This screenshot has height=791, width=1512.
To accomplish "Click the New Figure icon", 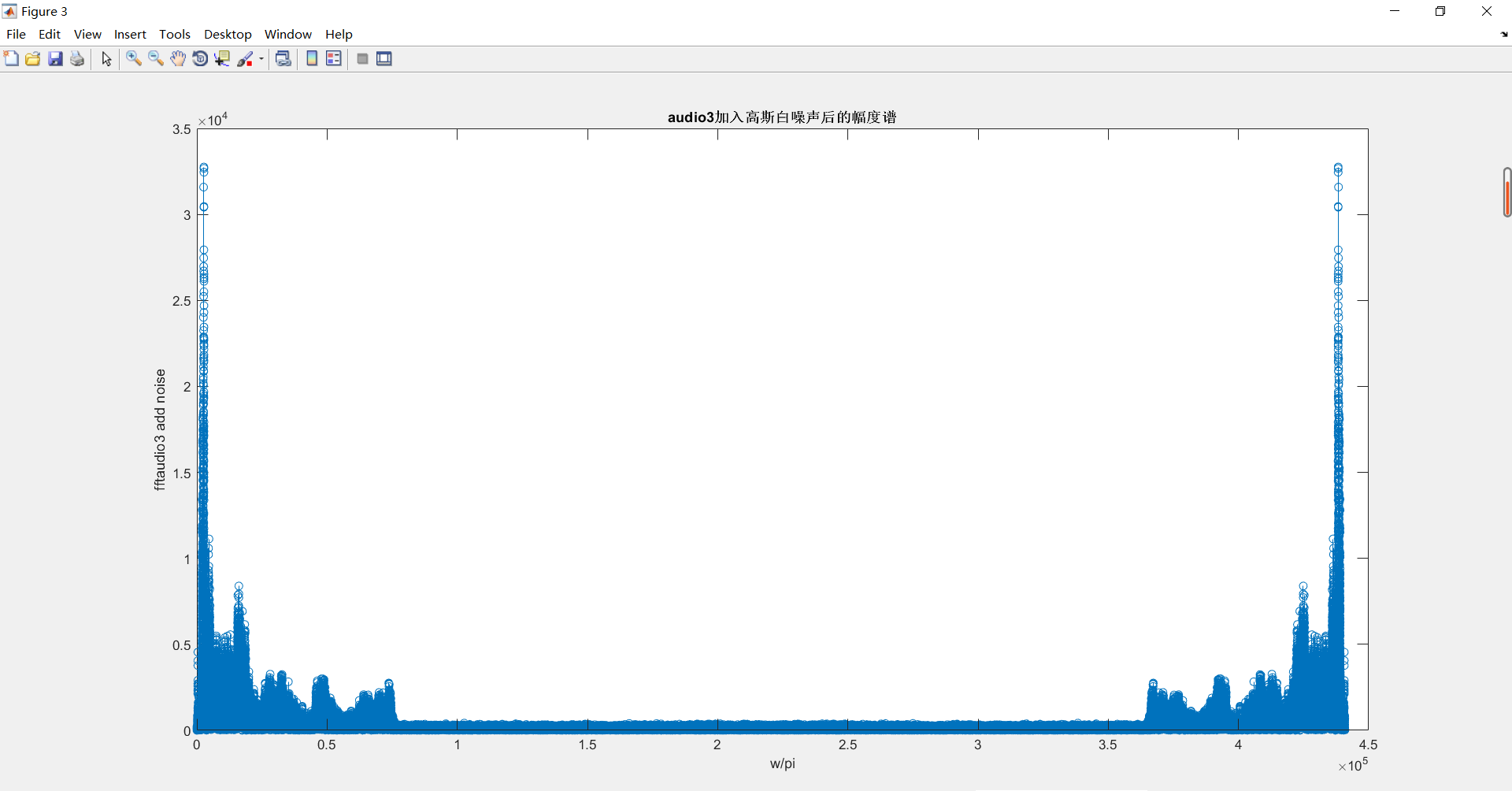I will (x=11, y=59).
